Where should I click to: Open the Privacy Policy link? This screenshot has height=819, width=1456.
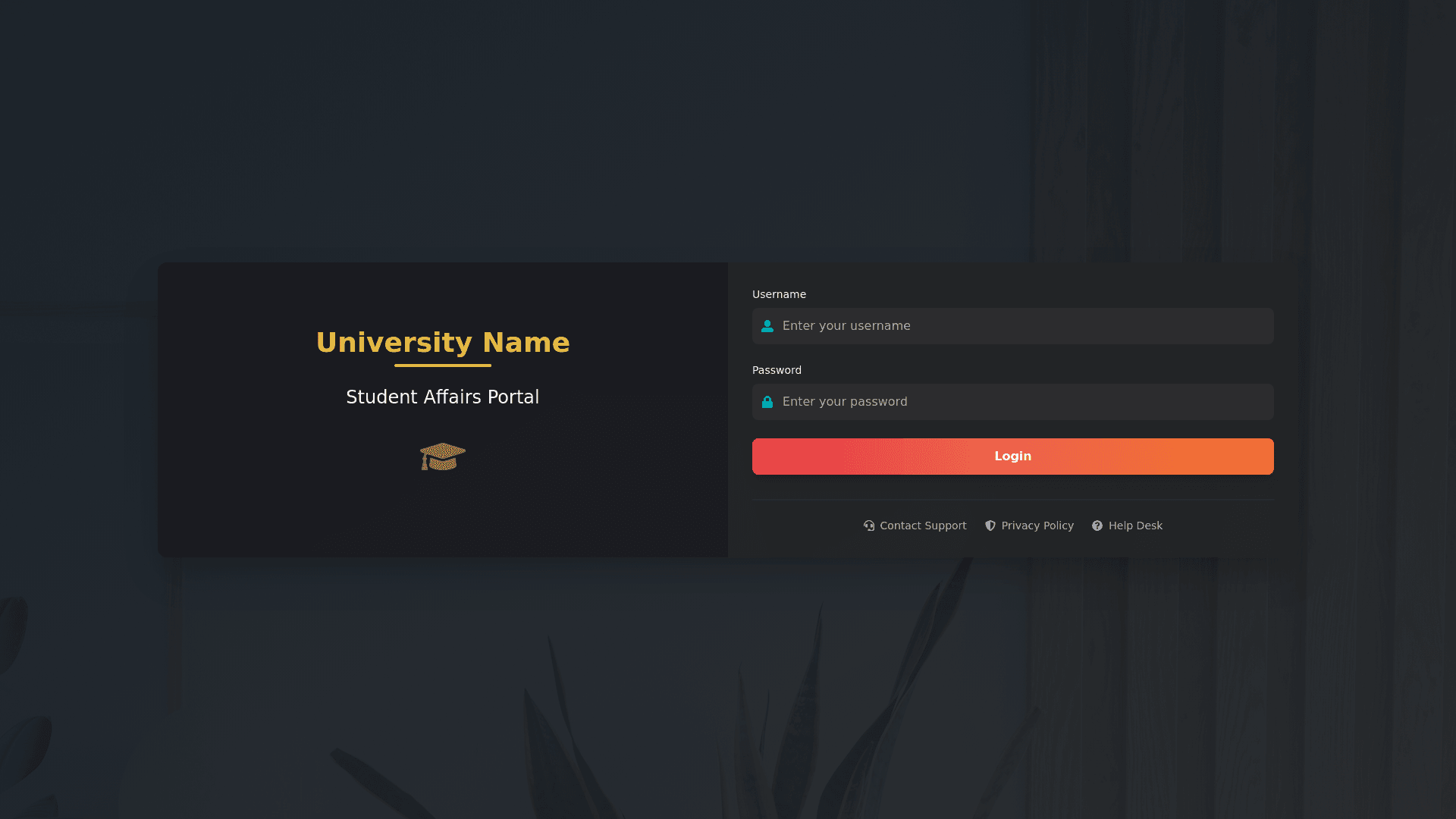pos(1037,526)
